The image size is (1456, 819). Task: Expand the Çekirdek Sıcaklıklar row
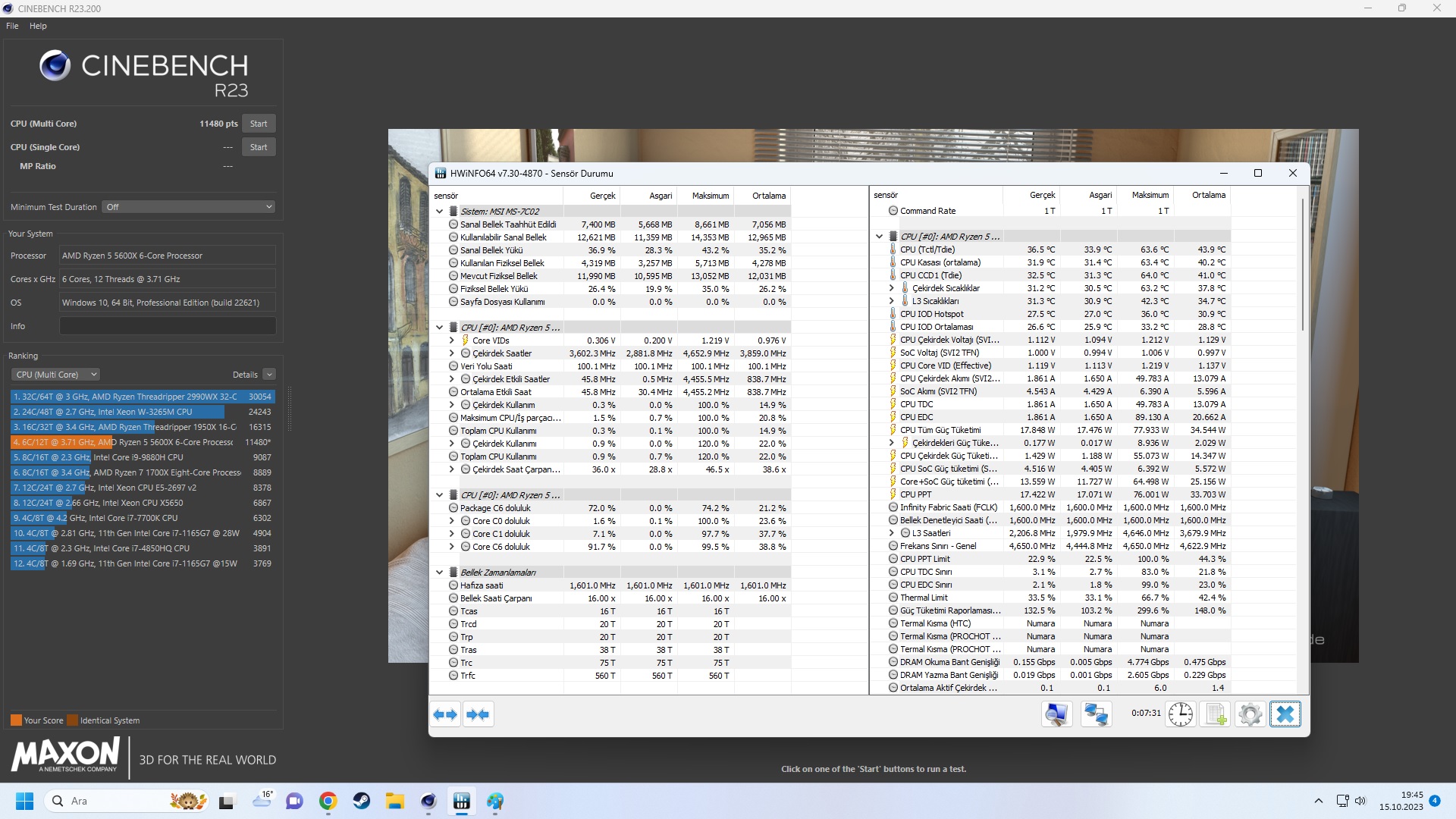891,288
